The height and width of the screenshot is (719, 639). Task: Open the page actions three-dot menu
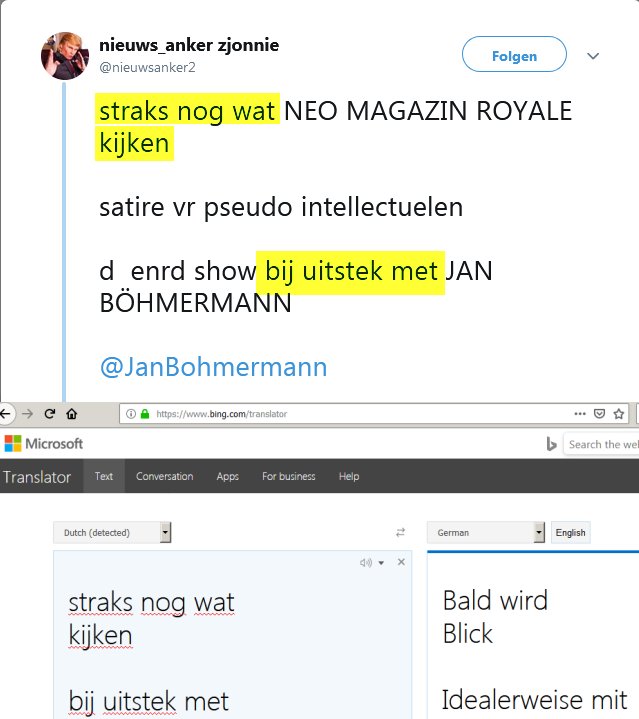580,414
